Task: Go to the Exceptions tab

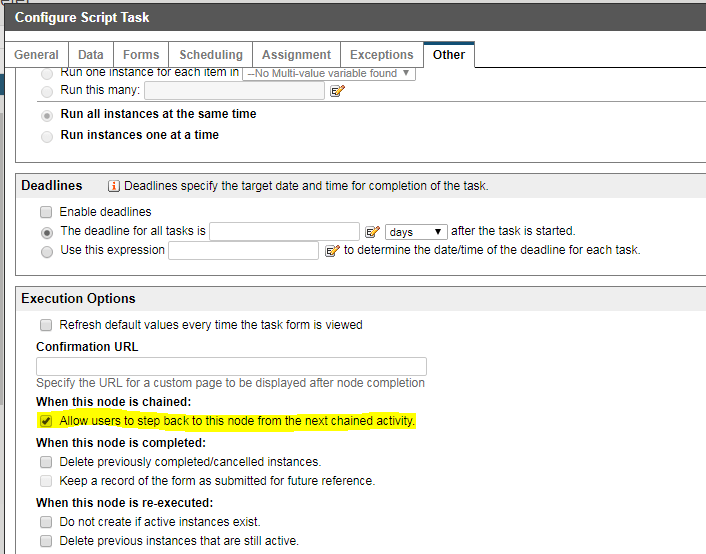Action: tap(381, 54)
